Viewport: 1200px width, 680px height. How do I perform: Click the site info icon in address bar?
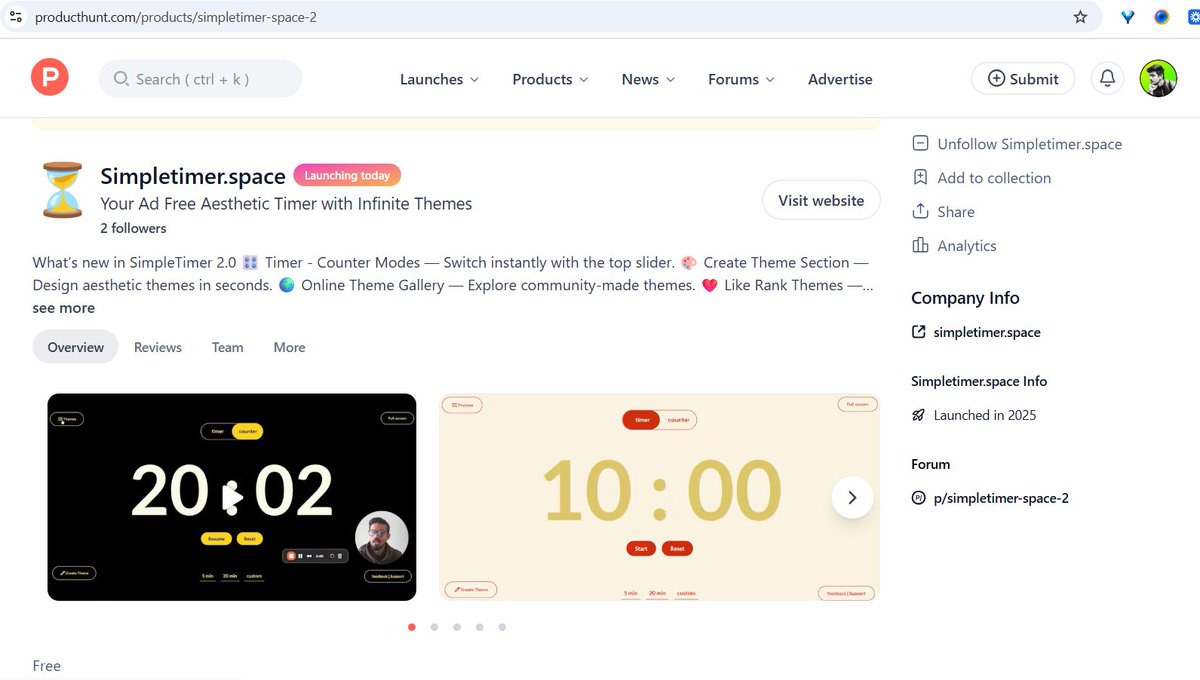15,17
